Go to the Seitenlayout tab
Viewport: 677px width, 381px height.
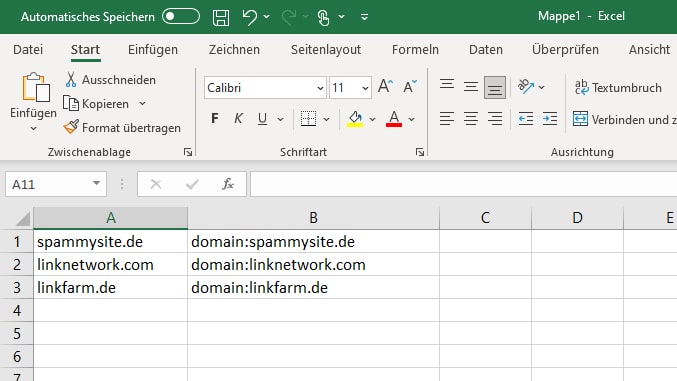click(326, 50)
